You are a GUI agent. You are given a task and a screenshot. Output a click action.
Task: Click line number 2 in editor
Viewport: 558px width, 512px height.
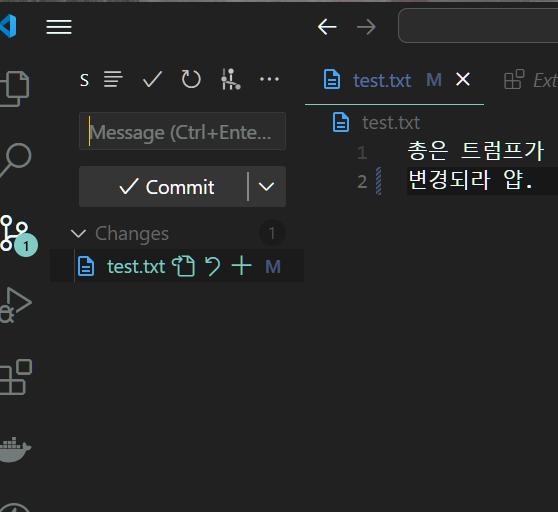(362, 181)
